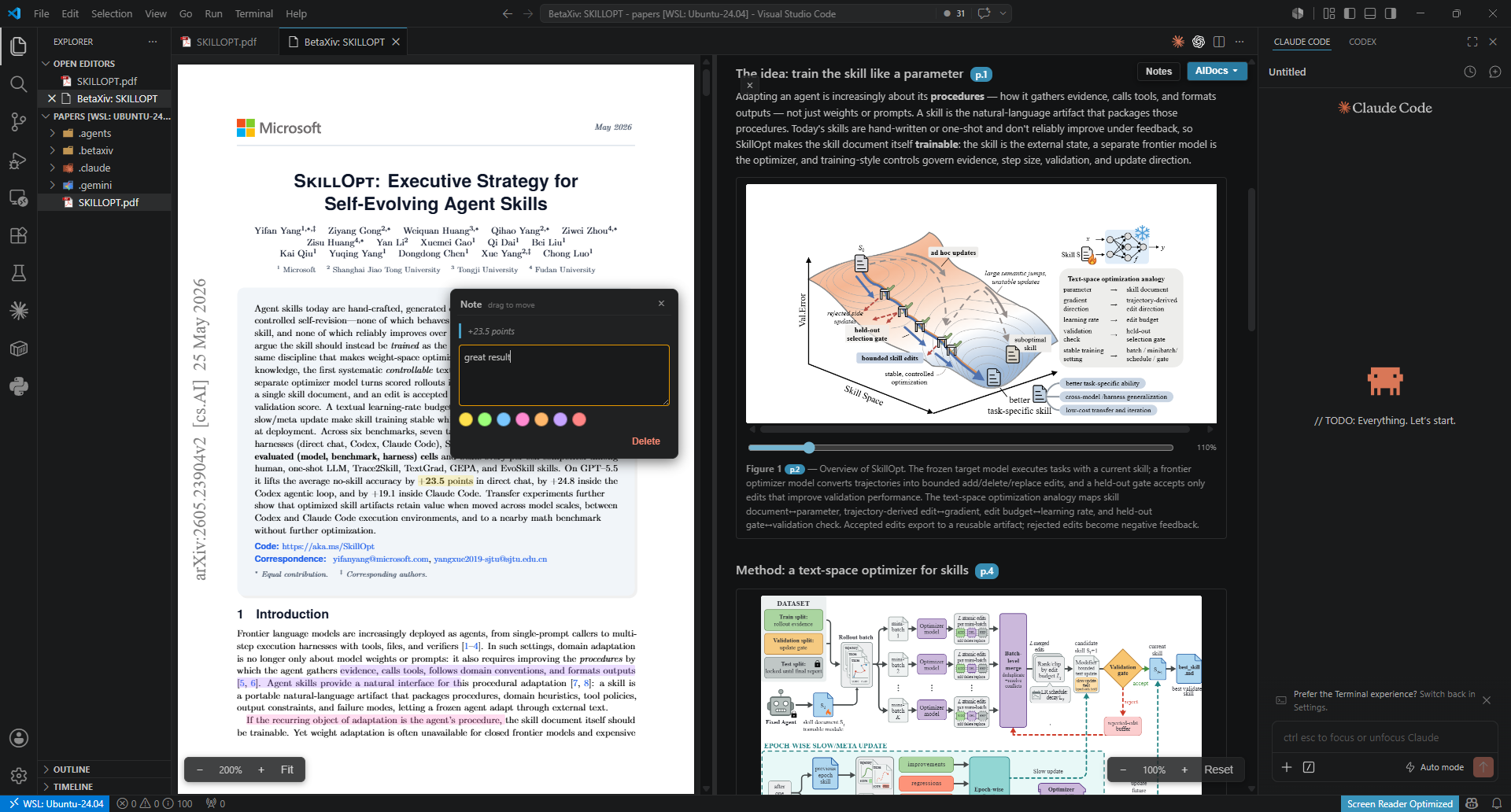Open the Customize Layout control

(x=1329, y=13)
